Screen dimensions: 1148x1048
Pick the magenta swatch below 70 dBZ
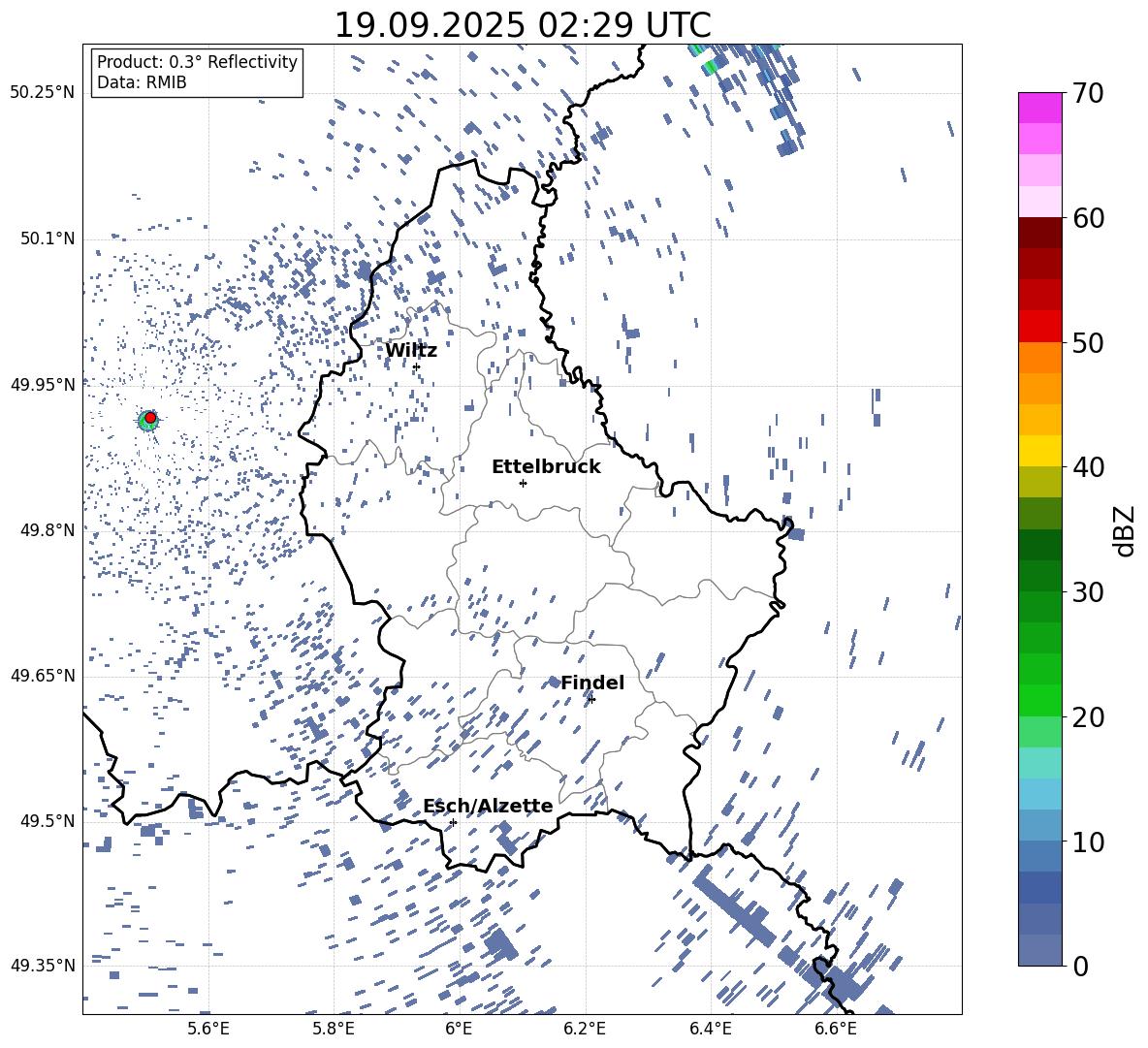click(1040, 108)
